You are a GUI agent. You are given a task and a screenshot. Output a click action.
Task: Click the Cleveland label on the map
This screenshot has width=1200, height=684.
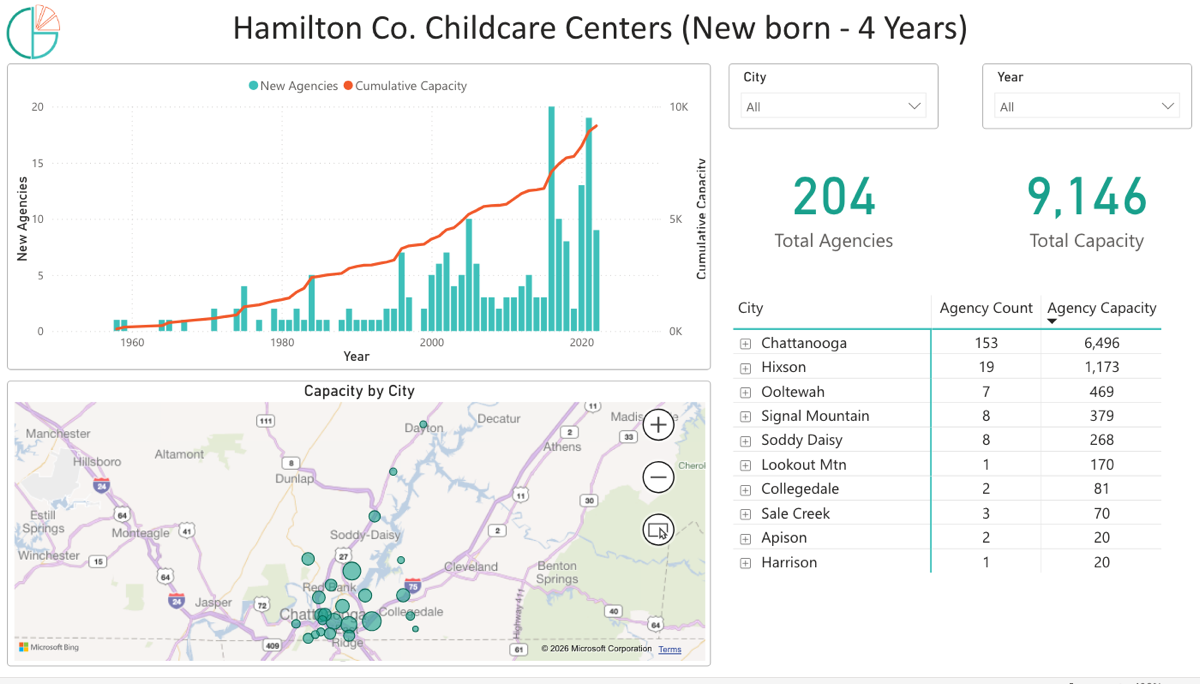[x=471, y=567]
